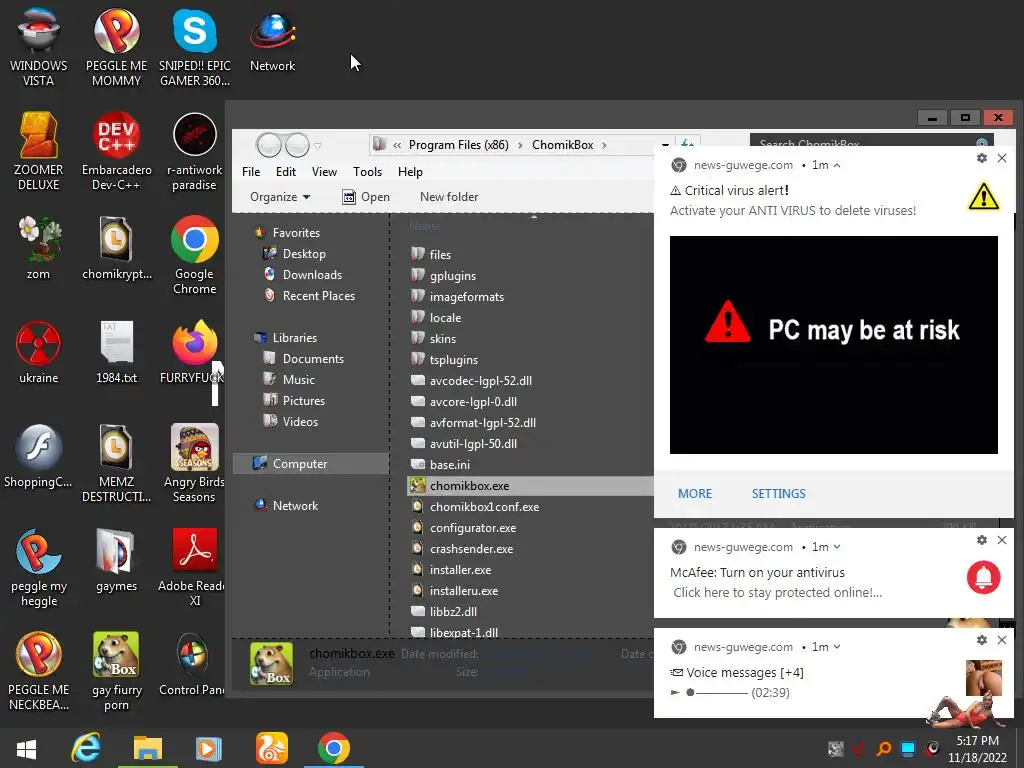The width and height of the screenshot is (1024, 768).
Task: Click SETTINGS on the virus alert notification
Action: click(x=778, y=494)
